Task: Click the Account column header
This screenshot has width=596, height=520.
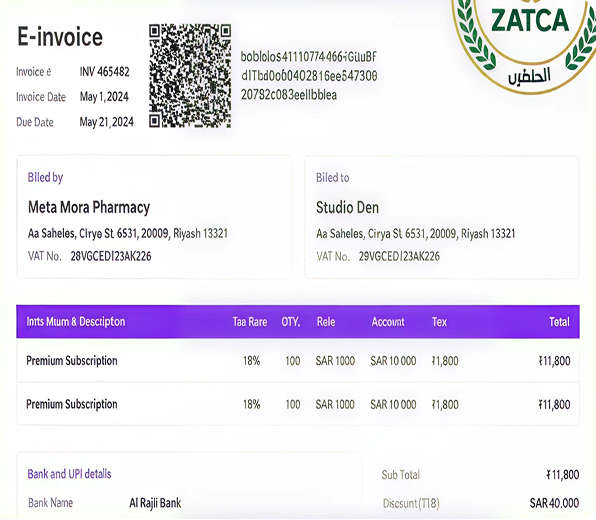Action: [388, 322]
